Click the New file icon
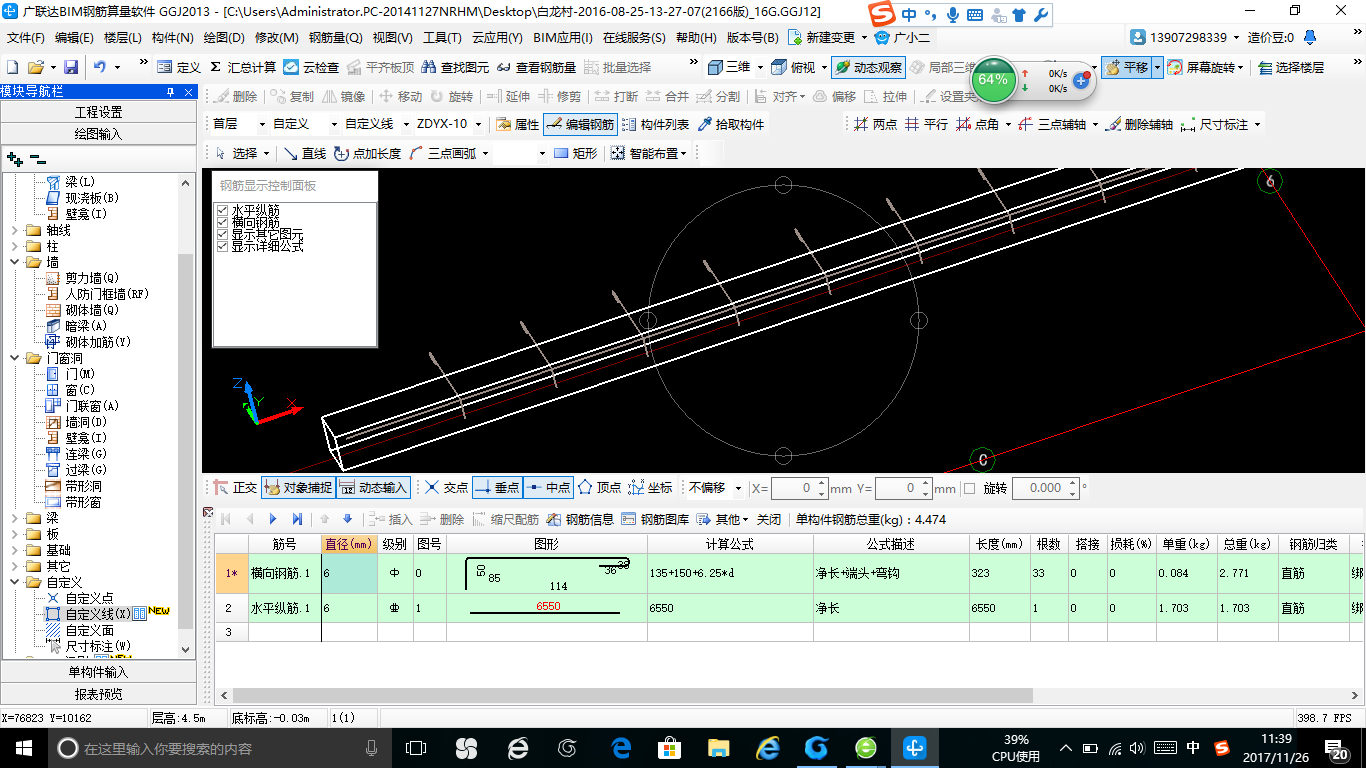This screenshot has height=768, width=1366. pos(12,67)
